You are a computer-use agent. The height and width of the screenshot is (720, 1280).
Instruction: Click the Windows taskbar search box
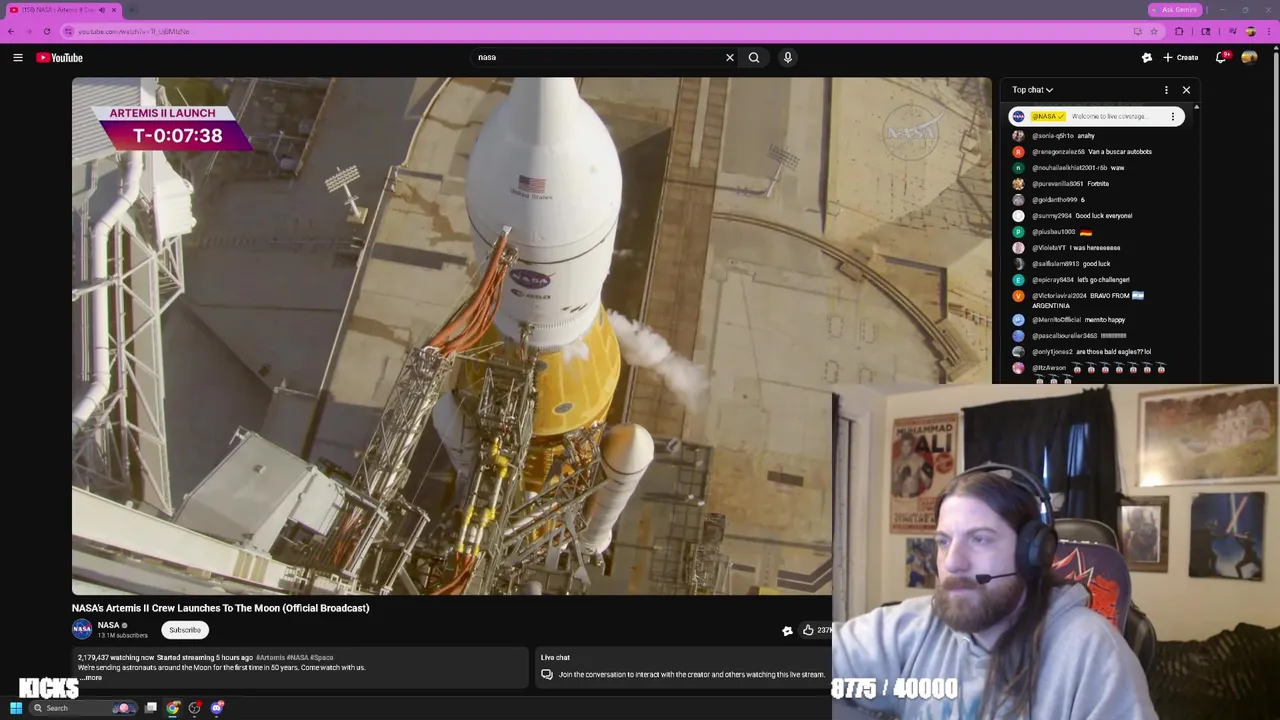point(85,708)
